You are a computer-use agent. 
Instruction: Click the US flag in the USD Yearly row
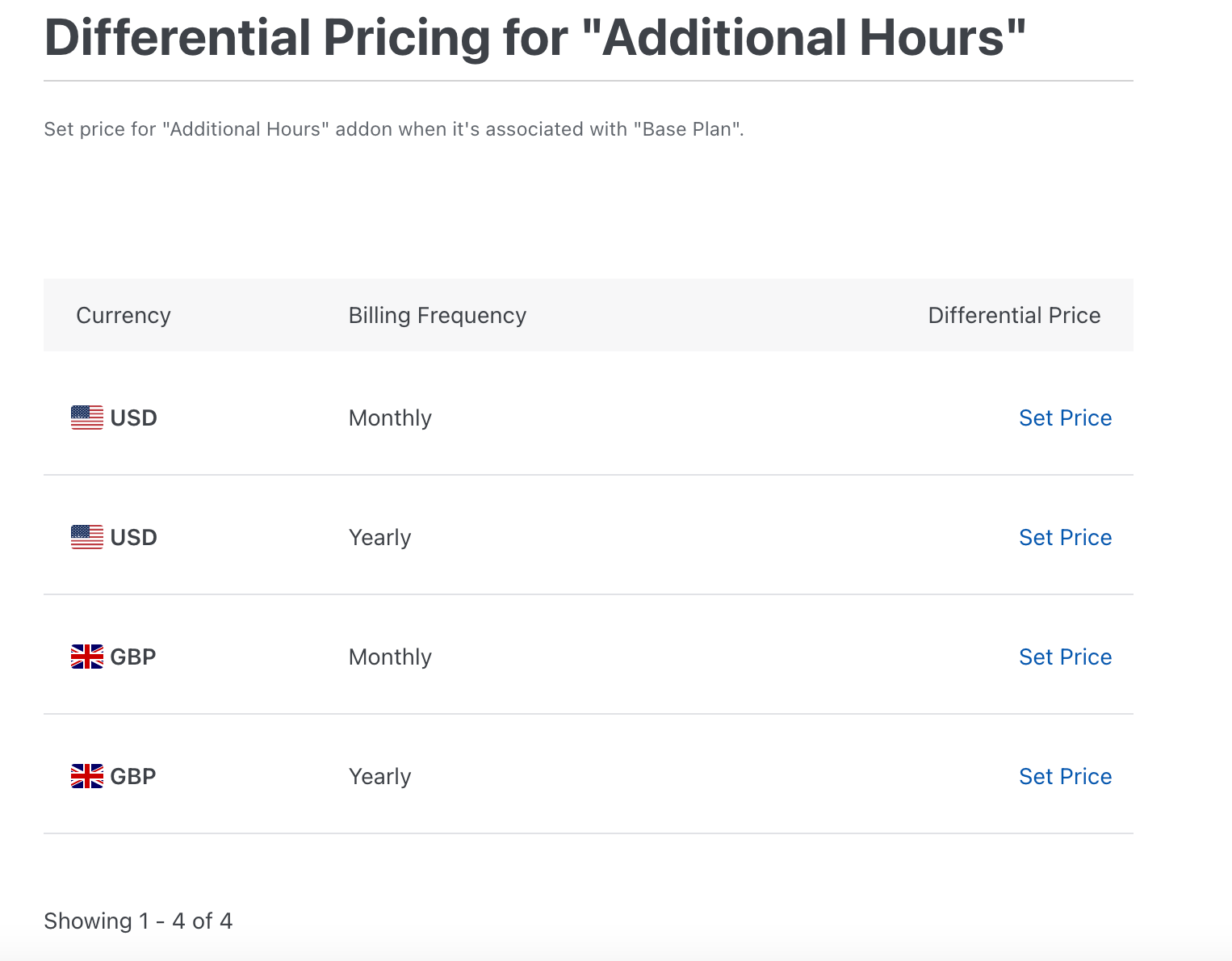pos(87,537)
